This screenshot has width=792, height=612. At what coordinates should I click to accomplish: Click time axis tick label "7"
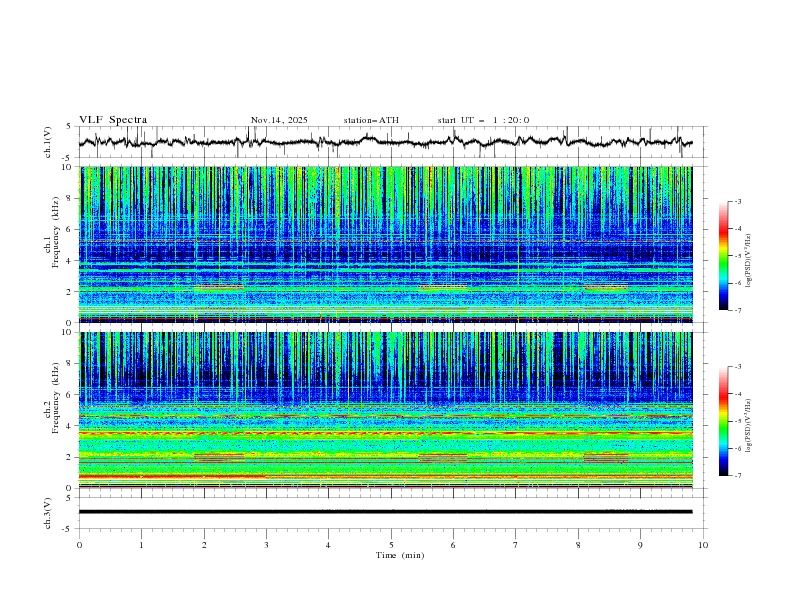point(516,545)
